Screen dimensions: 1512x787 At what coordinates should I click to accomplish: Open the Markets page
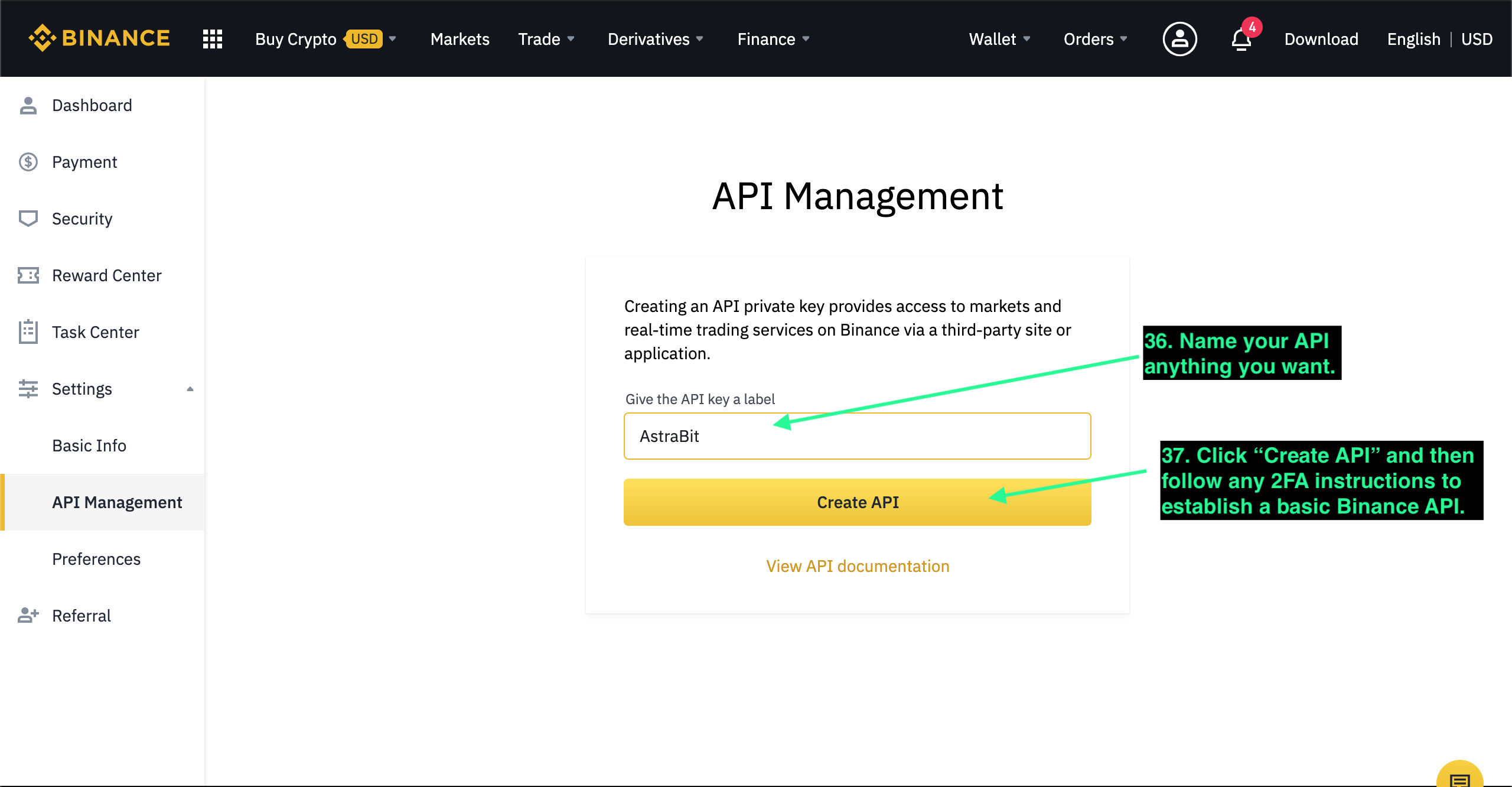(460, 39)
